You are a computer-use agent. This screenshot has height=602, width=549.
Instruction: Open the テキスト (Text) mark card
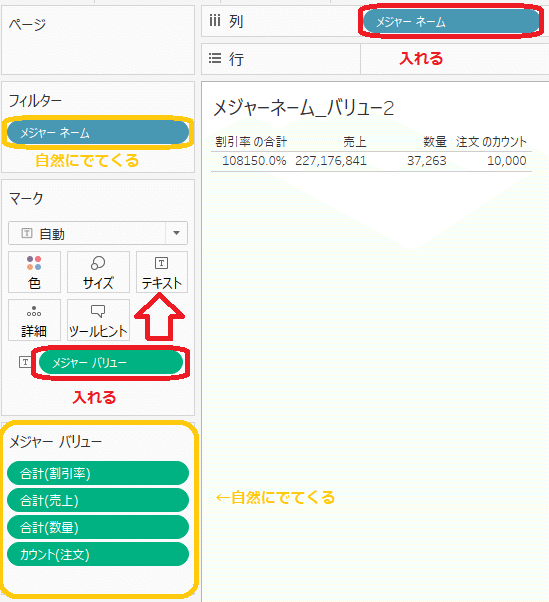click(x=162, y=272)
